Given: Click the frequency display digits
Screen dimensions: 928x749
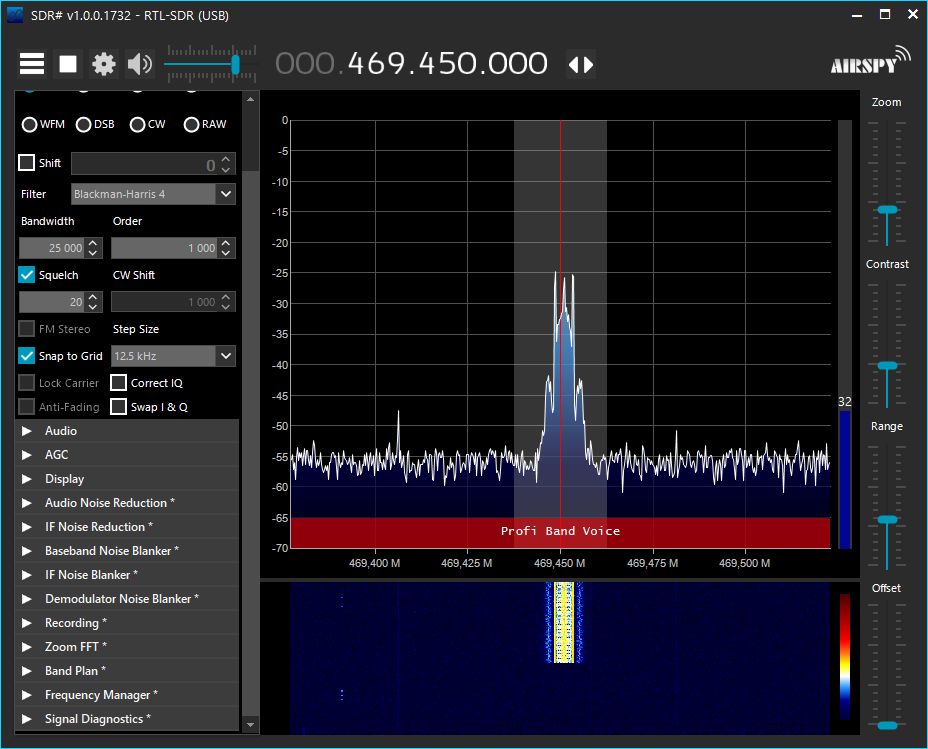Looking at the screenshot, I should [412, 63].
